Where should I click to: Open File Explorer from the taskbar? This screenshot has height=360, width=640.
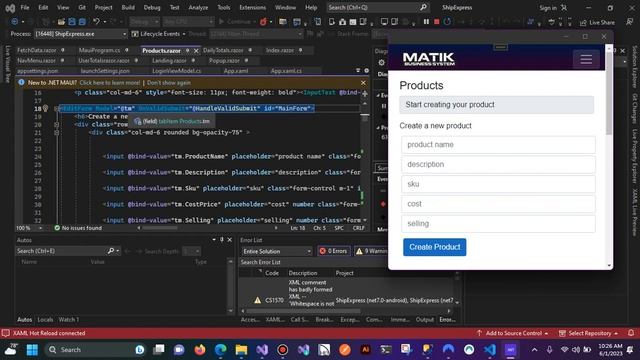(241, 350)
